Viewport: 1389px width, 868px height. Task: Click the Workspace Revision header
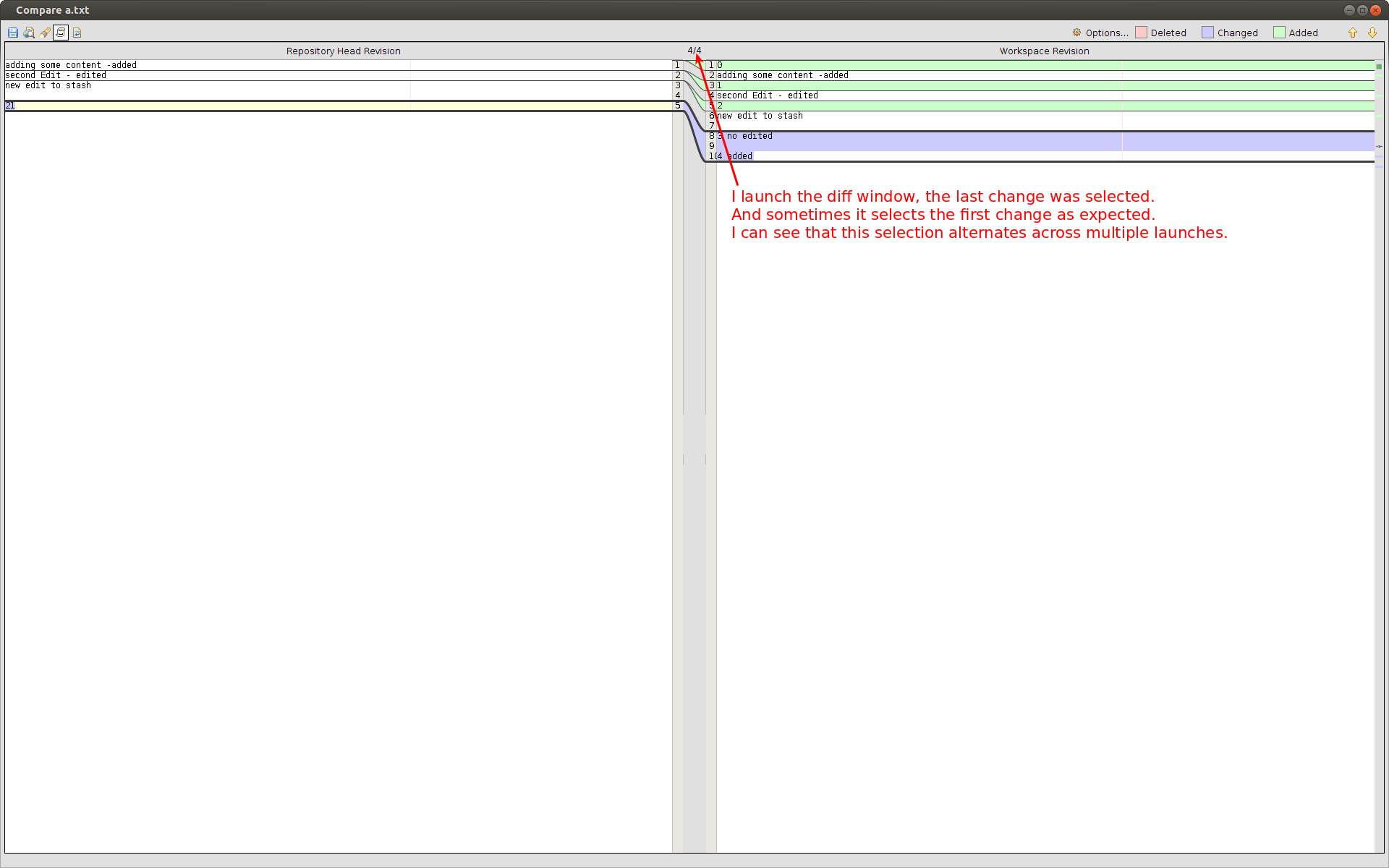click(1044, 51)
